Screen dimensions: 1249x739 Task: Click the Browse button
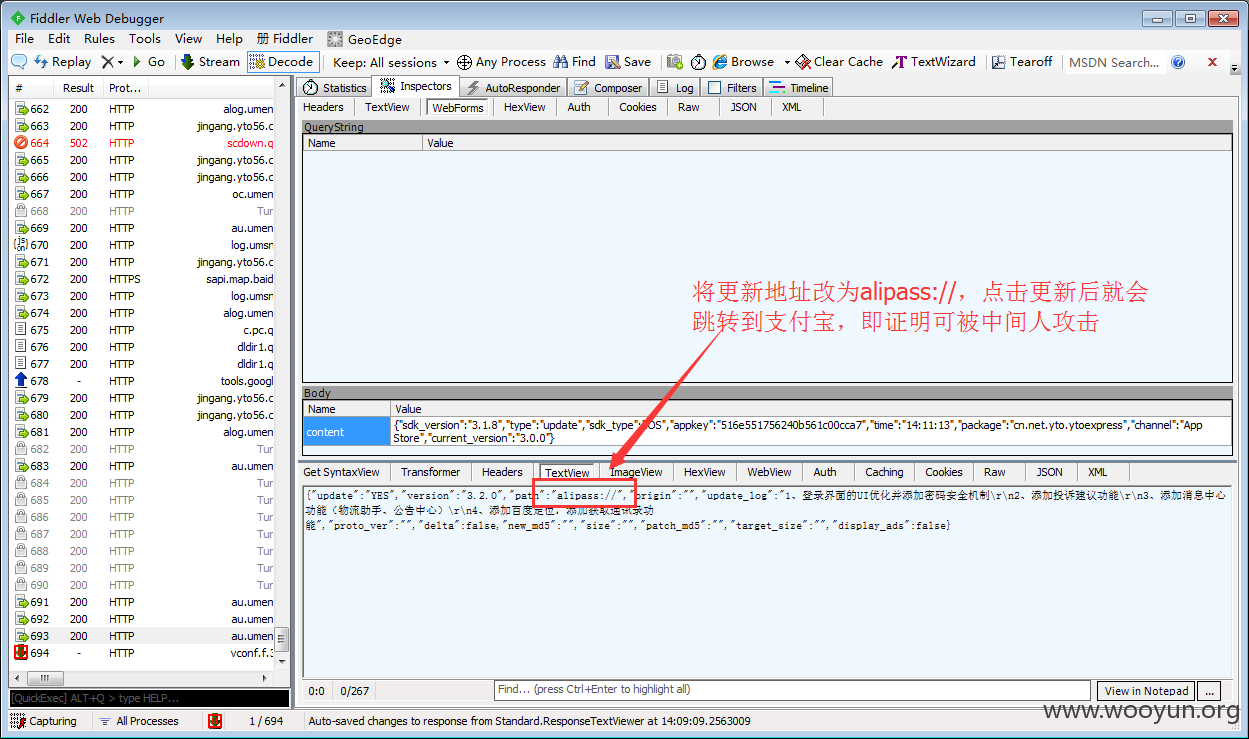point(743,62)
